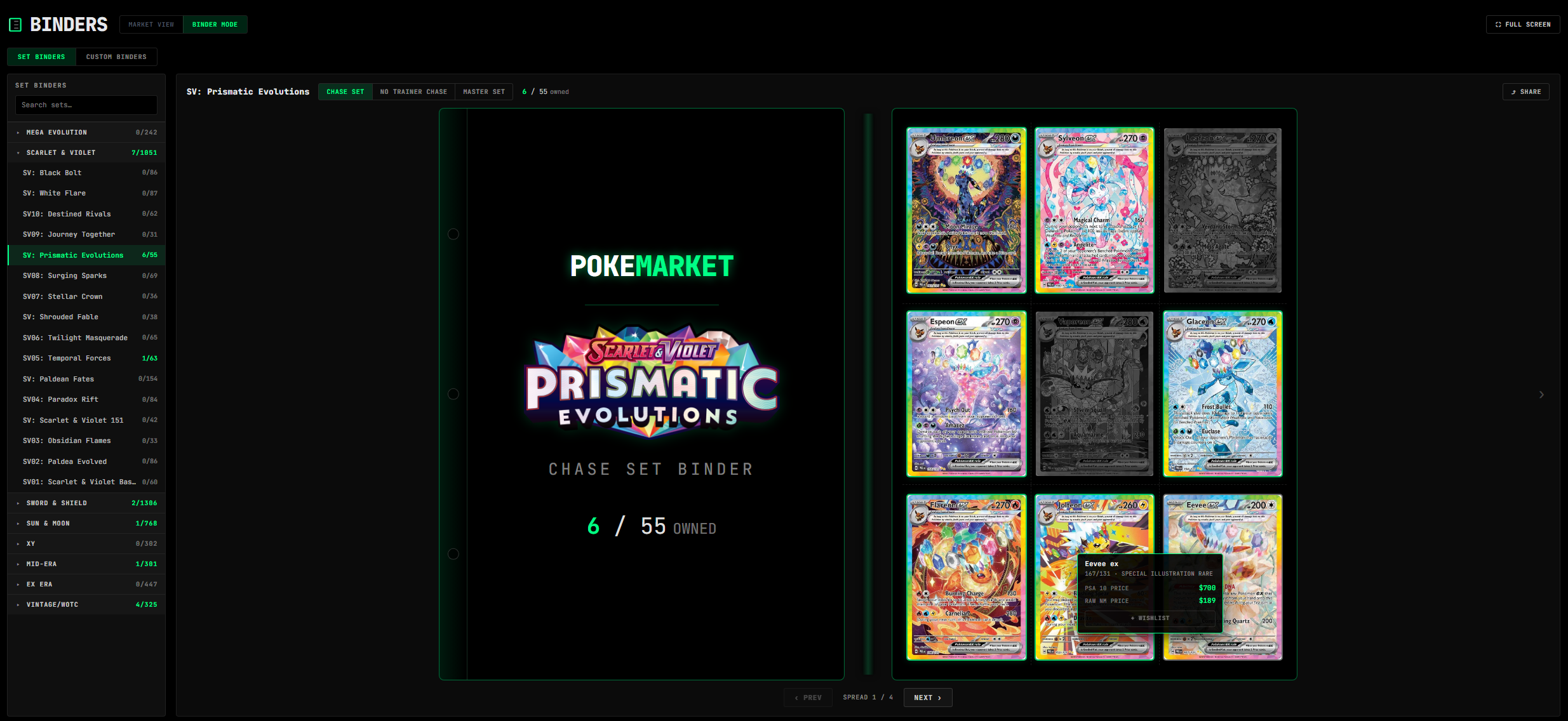Select the Master Set filter

pos(484,92)
